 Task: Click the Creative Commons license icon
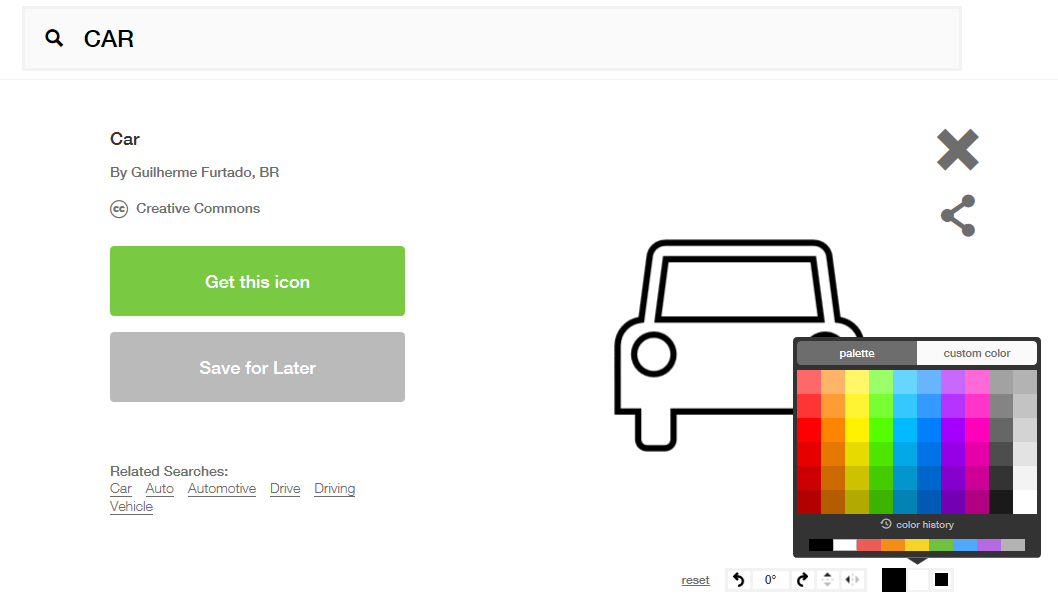pyautogui.click(x=119, y=209)
